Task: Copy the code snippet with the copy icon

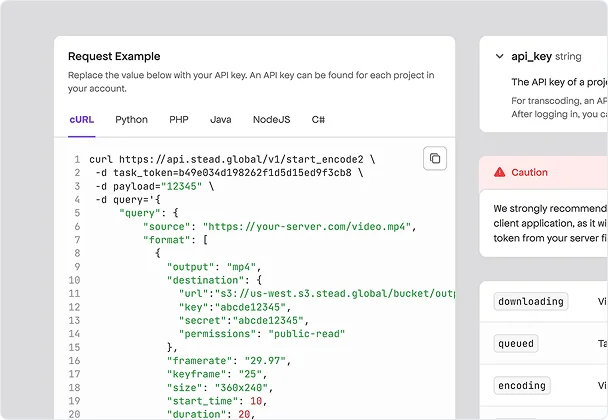Action: (434, 159)
